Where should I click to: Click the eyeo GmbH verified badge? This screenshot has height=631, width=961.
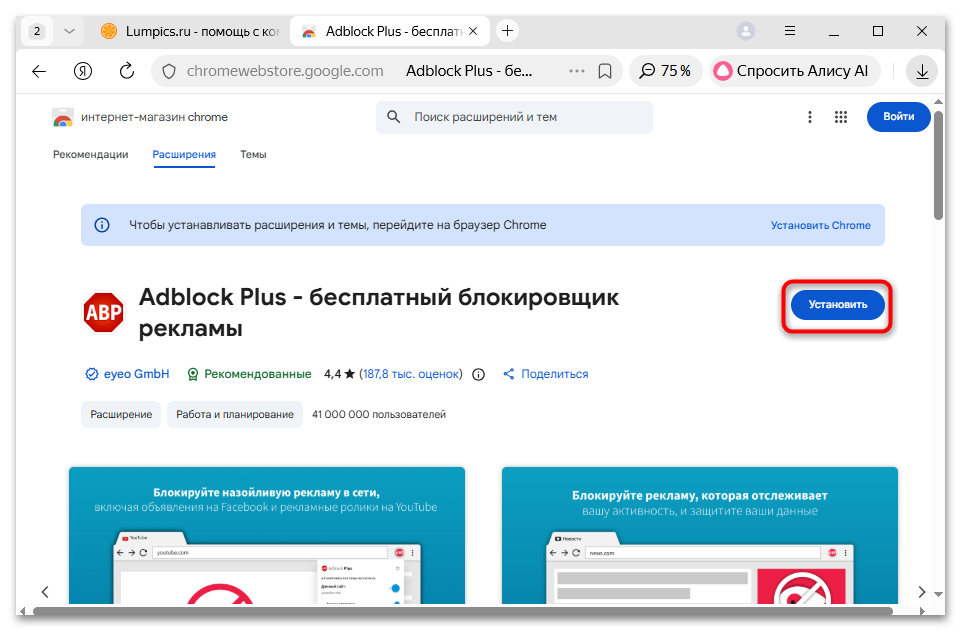(x=91, y=374)
